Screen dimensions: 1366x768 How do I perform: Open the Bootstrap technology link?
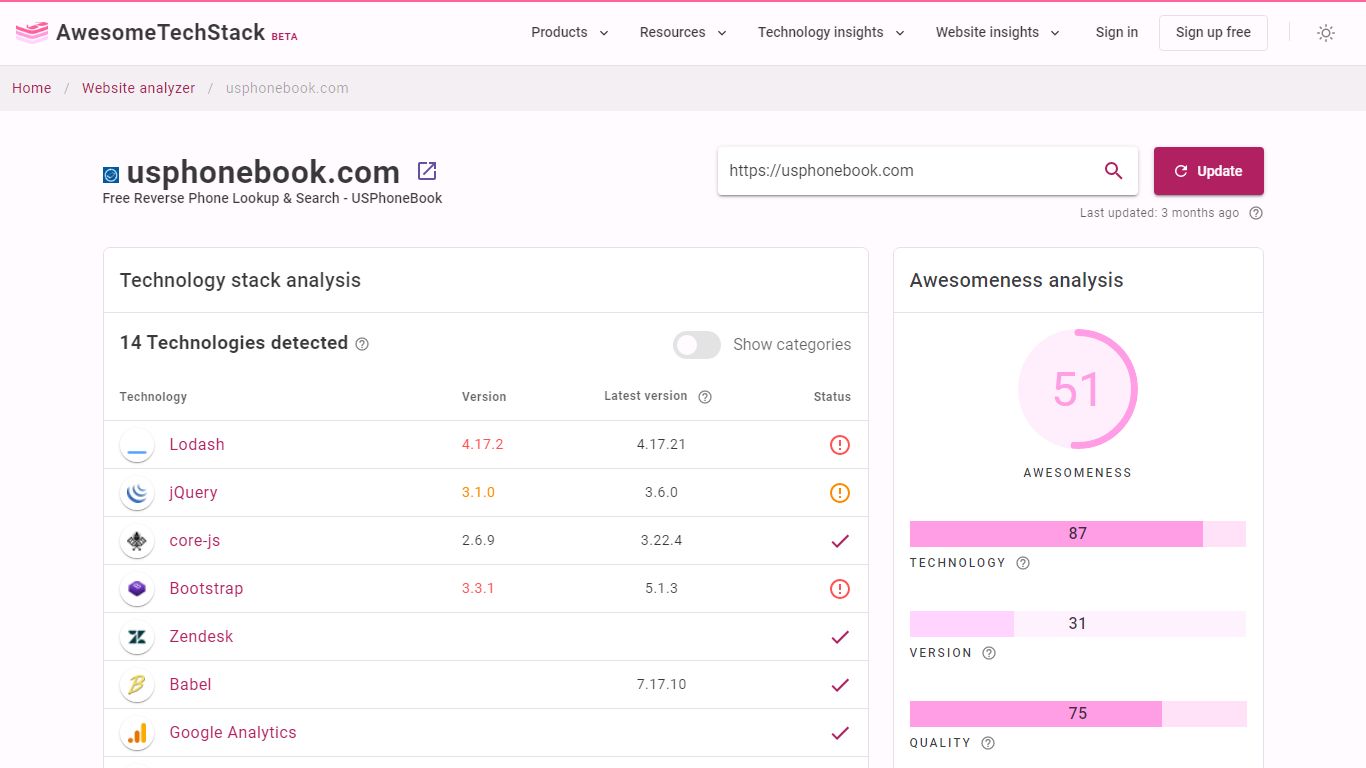206,589
